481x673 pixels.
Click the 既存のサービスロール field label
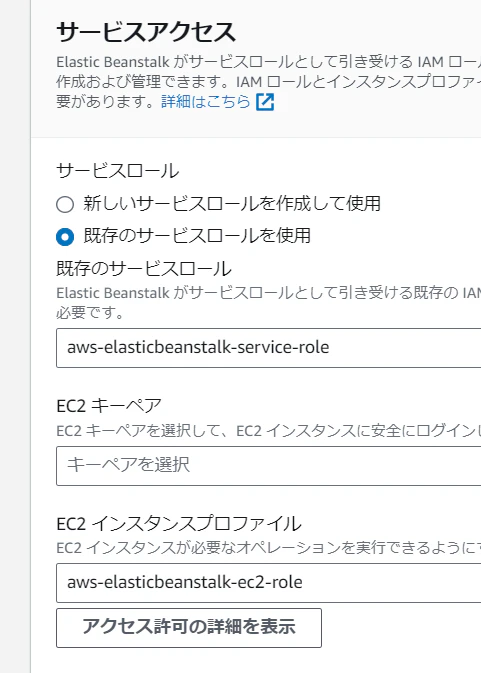(x=144, y=269)
